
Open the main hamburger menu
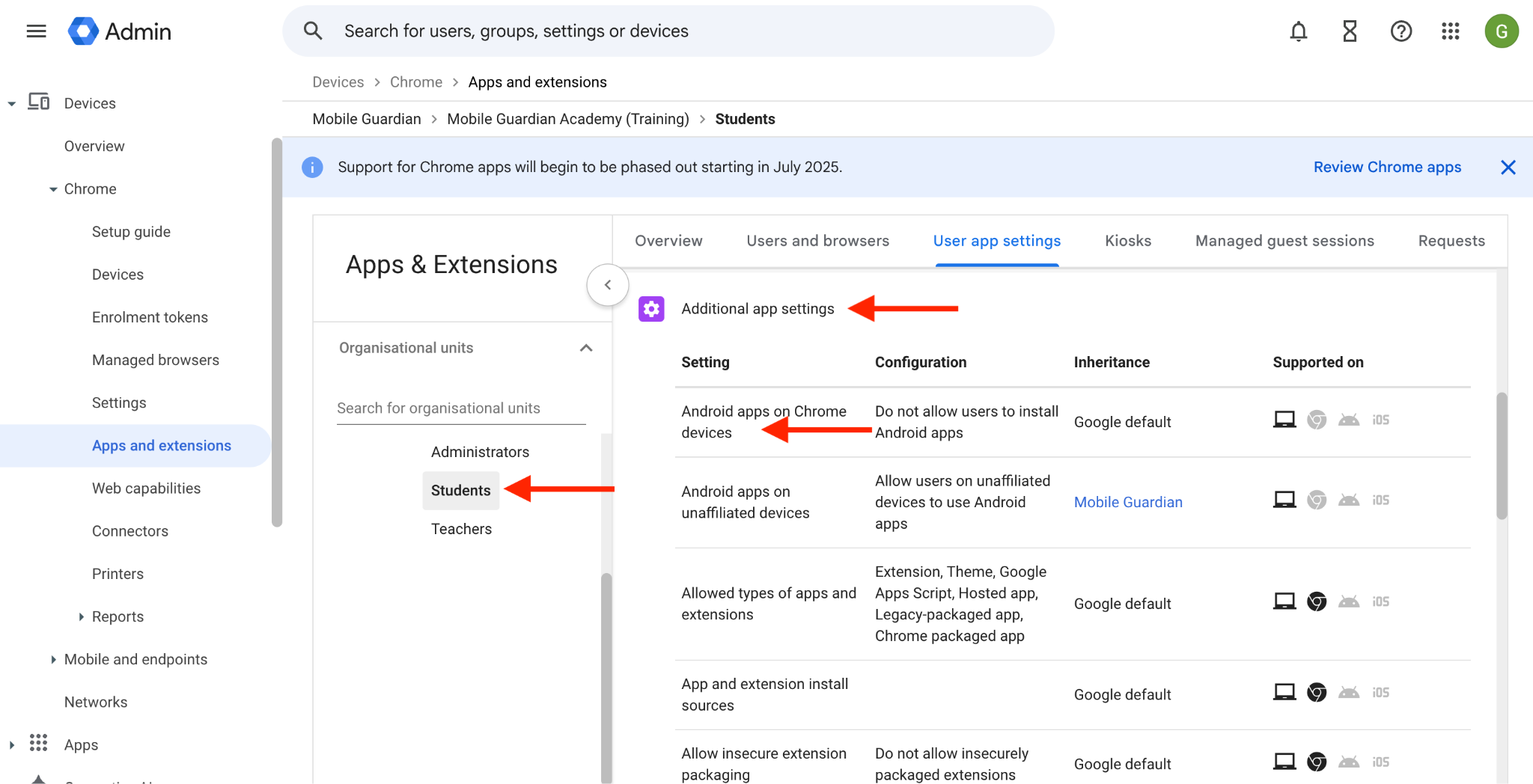tap(36, 31)
